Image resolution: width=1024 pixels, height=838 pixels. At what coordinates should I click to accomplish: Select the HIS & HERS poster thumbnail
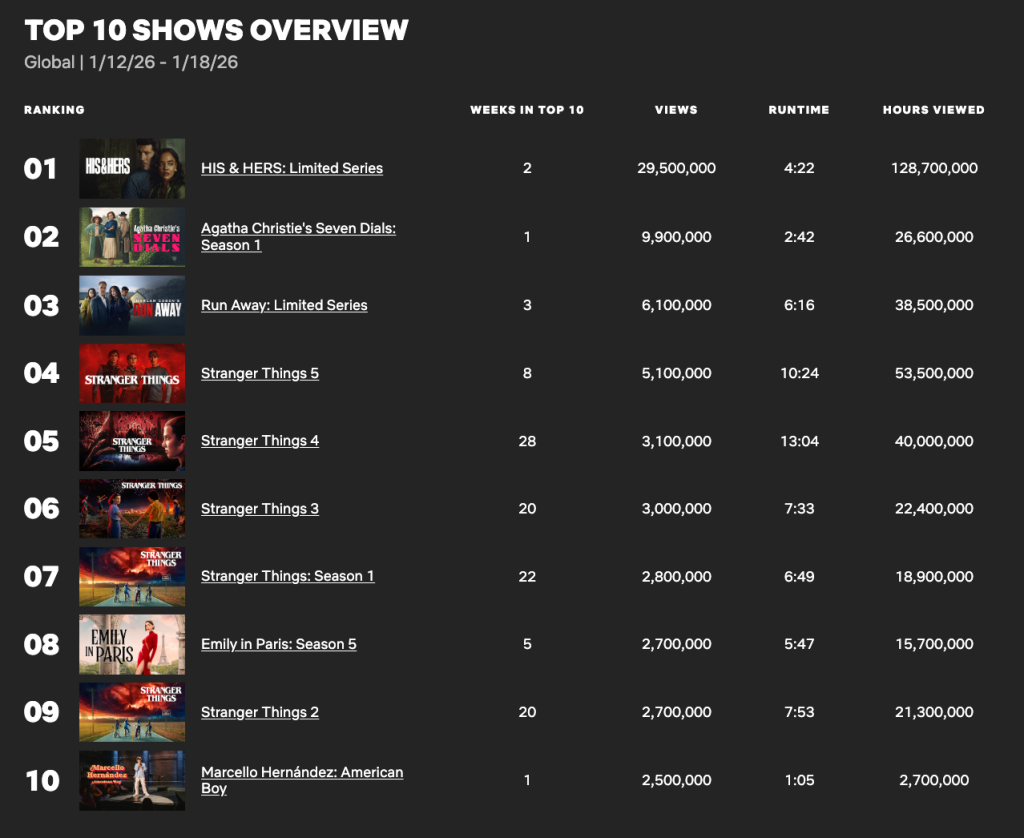pyautogui.click(x=131, y=168)
